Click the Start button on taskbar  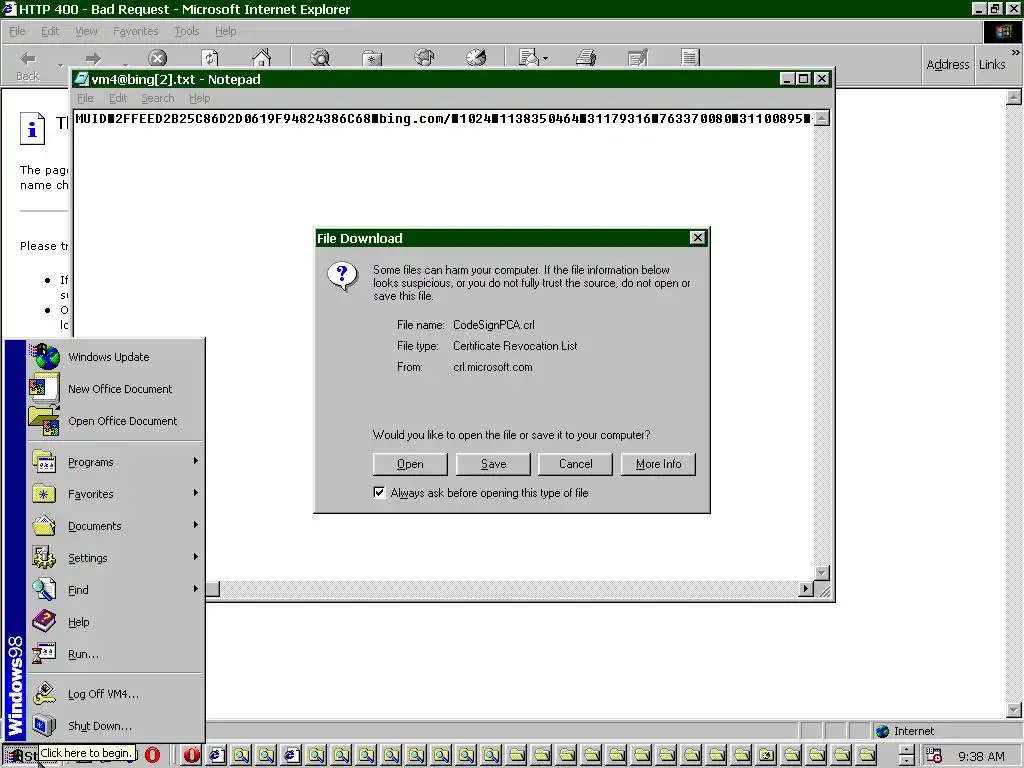20,756
